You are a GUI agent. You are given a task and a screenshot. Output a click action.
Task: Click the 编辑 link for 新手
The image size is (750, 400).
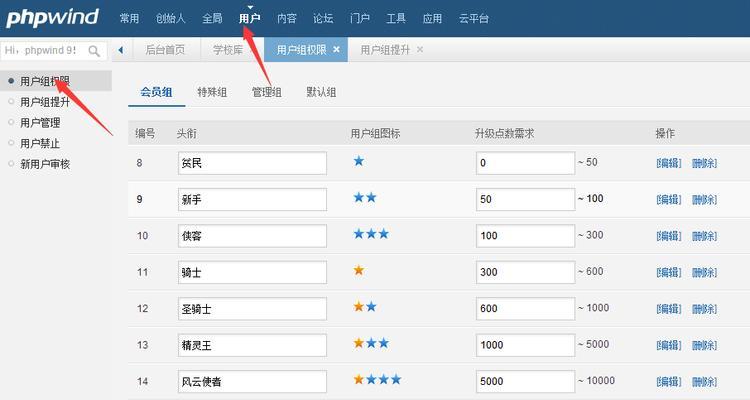coord(669,200)
